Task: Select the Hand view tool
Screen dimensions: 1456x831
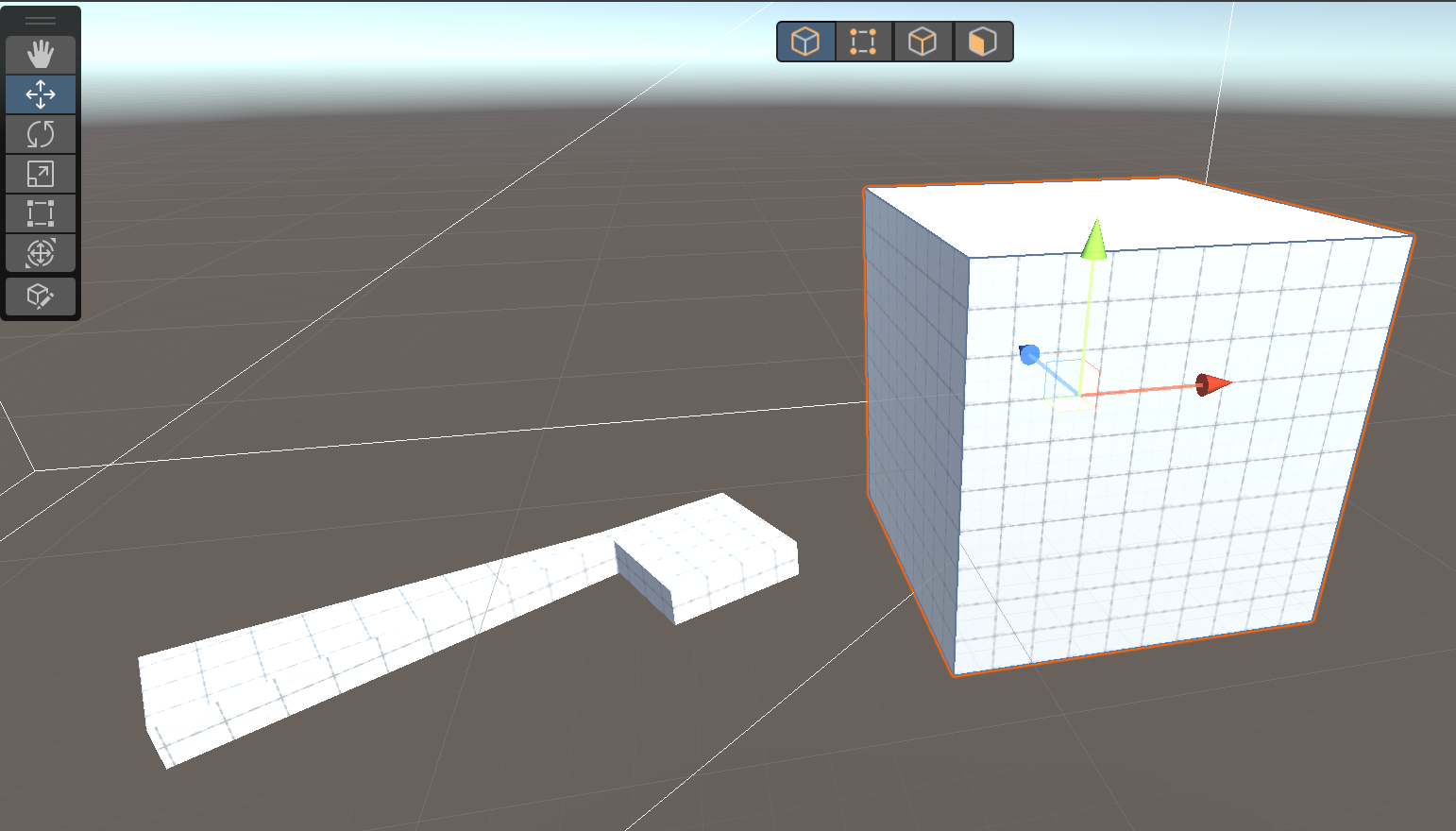Action: (x=41, y=55)
